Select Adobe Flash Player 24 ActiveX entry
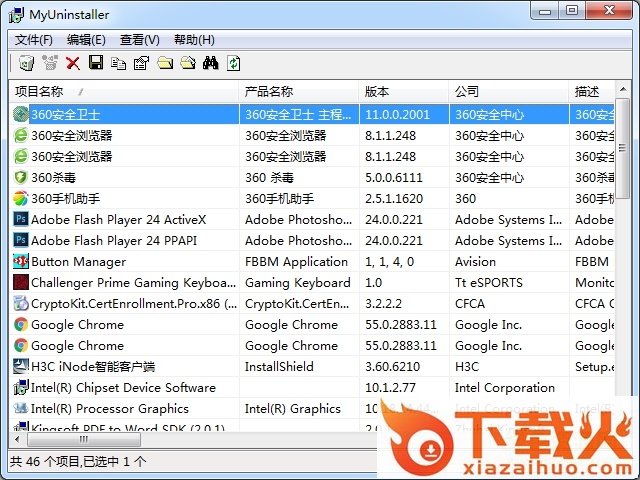This screenshot has height=480, width=640. coord(118,220)
